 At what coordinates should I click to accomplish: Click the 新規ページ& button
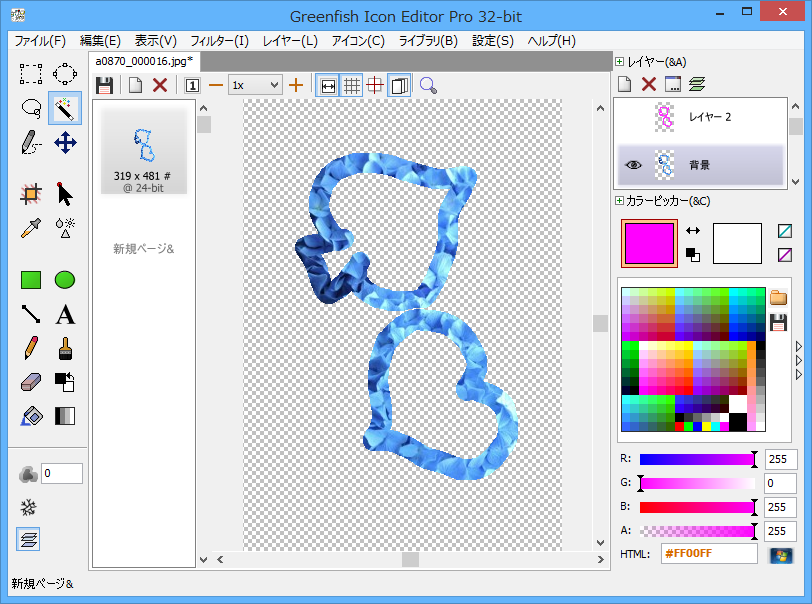(x=143, y=248)
